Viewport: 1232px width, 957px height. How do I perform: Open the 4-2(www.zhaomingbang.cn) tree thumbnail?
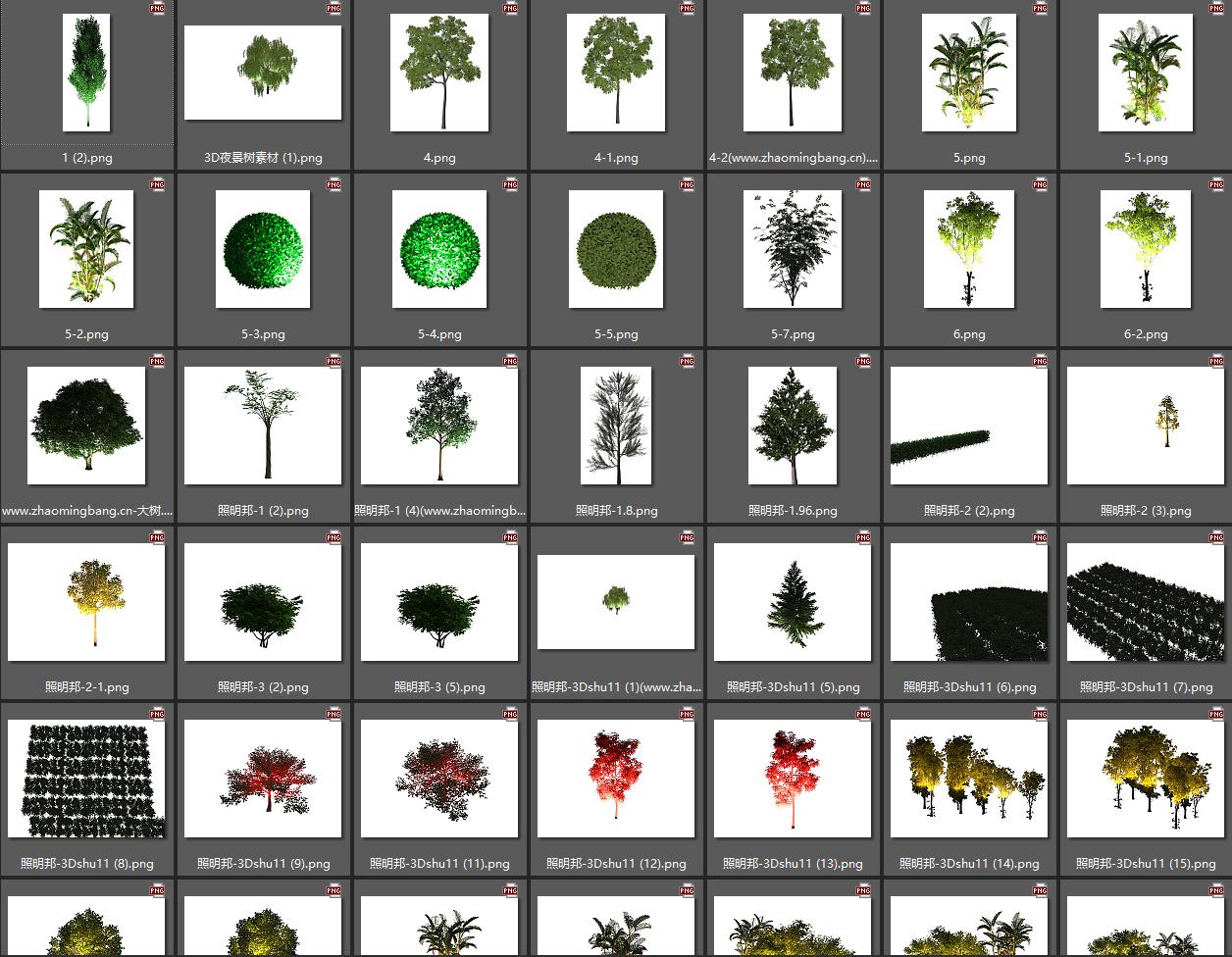point(793,73)
